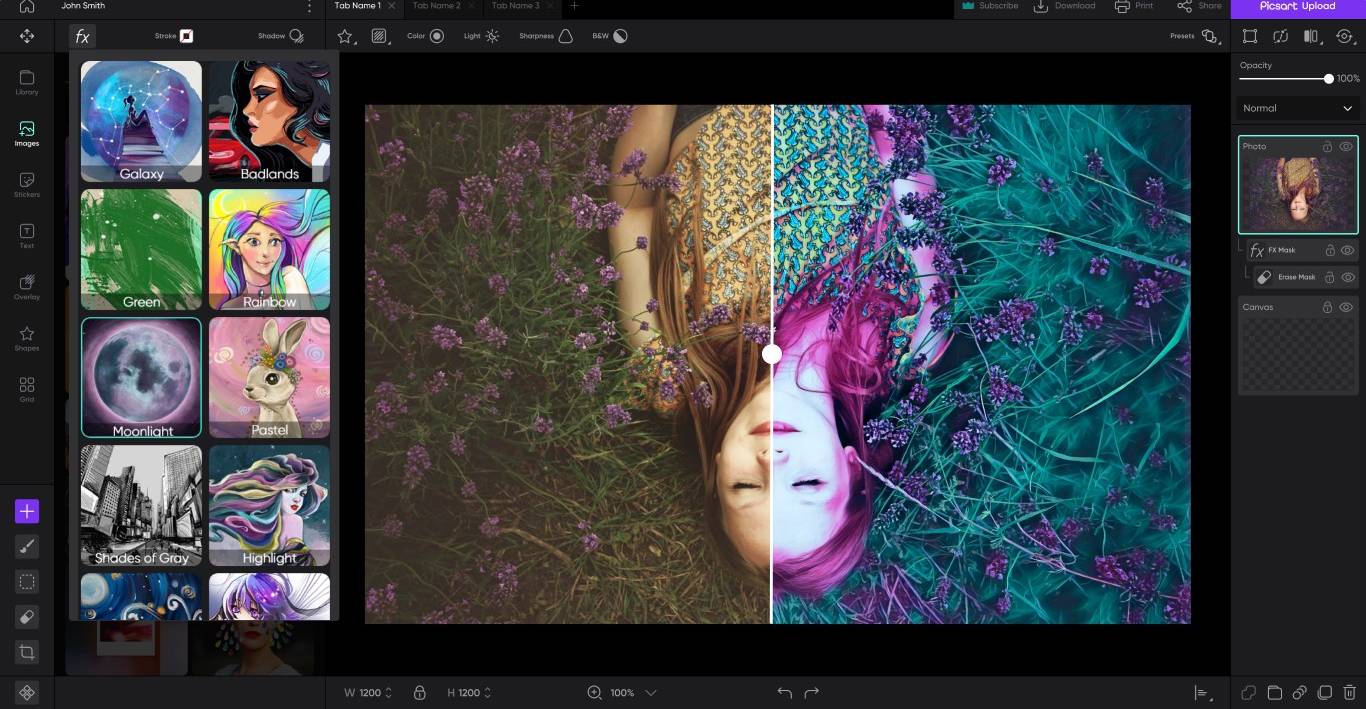Screen dimensions: 1366x709
Task: Switch to Tab Name 2
Action: pos(437,5)
